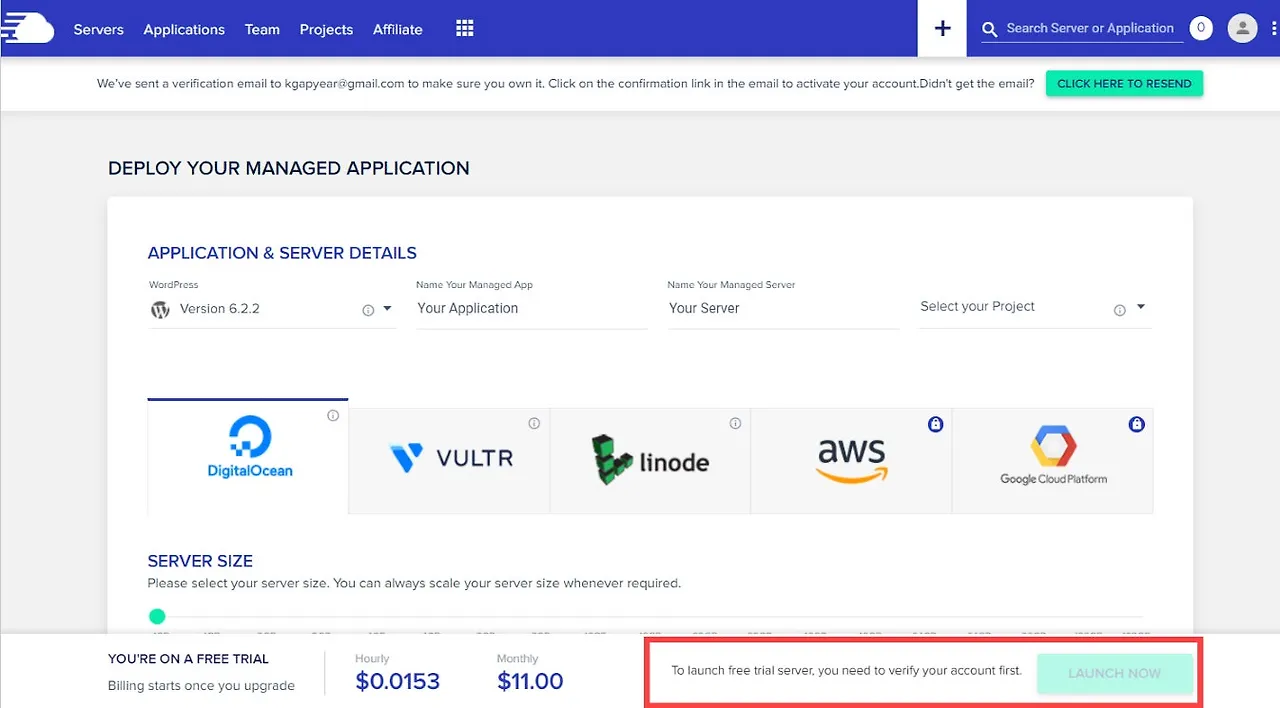Click Click Here To Resend button
This screenshot has height=708, width=1280.
1124,83
